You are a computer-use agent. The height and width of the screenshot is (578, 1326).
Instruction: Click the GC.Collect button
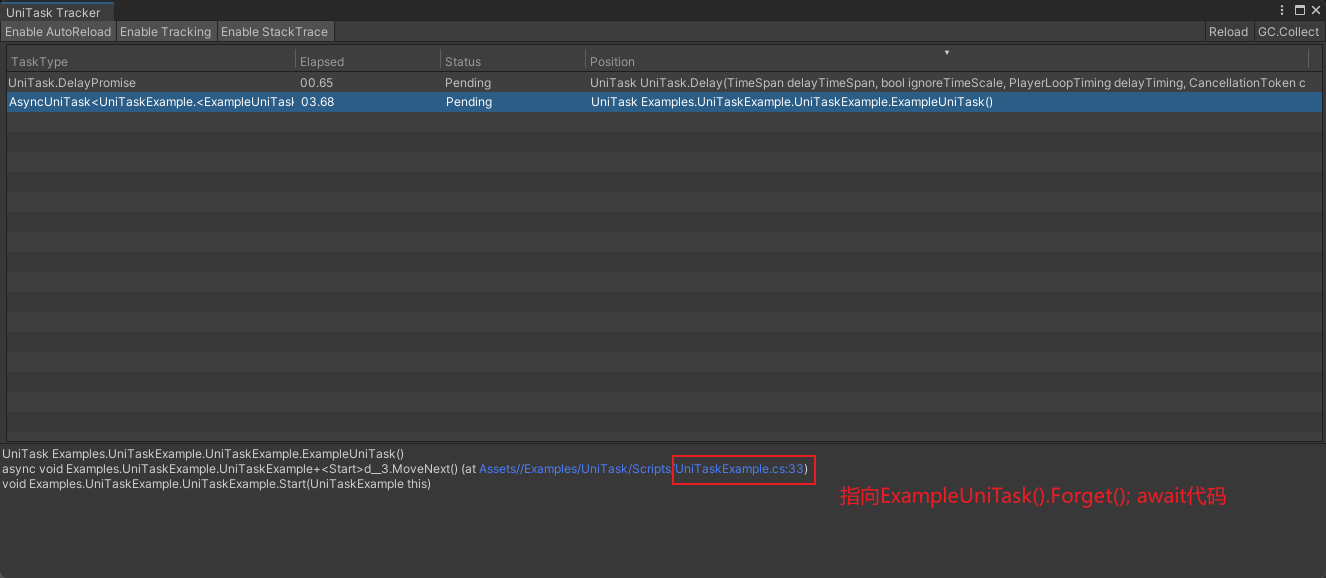coord(1288,32)
